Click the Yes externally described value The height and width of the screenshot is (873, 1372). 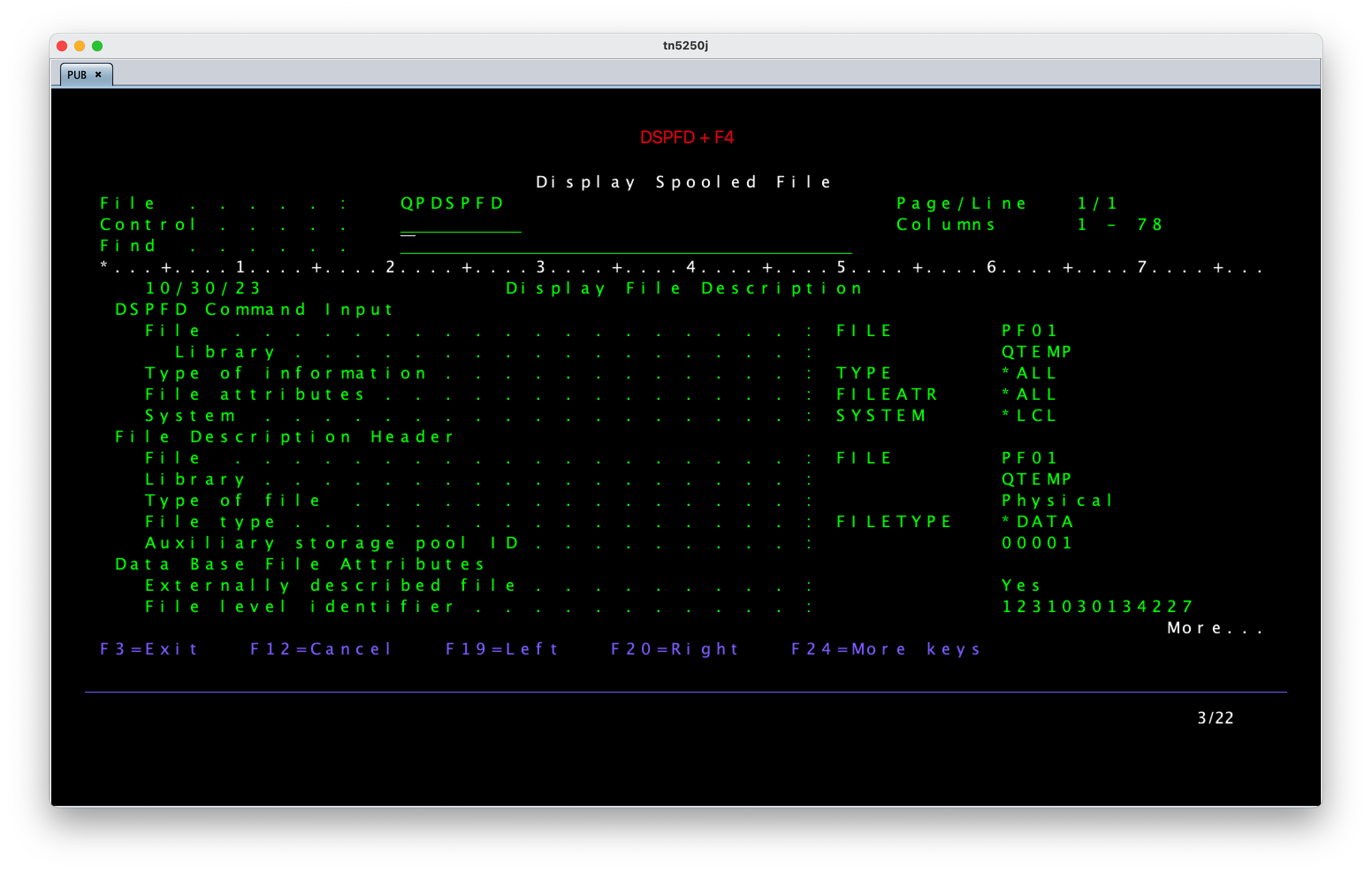(1021, 585)
